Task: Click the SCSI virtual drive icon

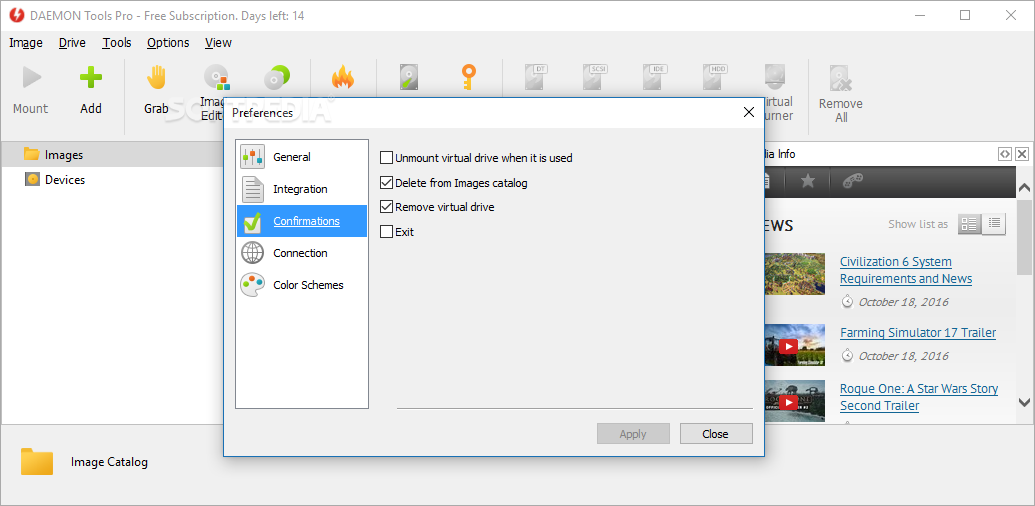Action: pos(595,77)
